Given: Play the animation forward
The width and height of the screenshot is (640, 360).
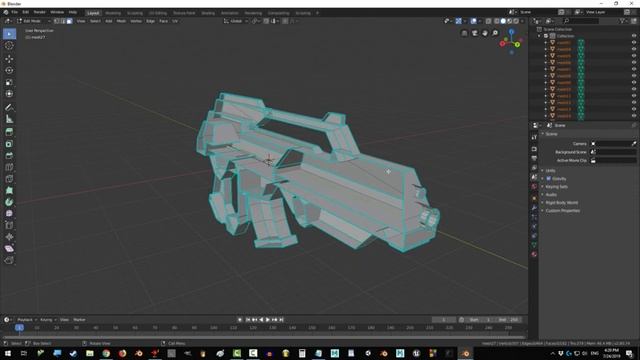Looking at the screenshot, I should 268,320.
